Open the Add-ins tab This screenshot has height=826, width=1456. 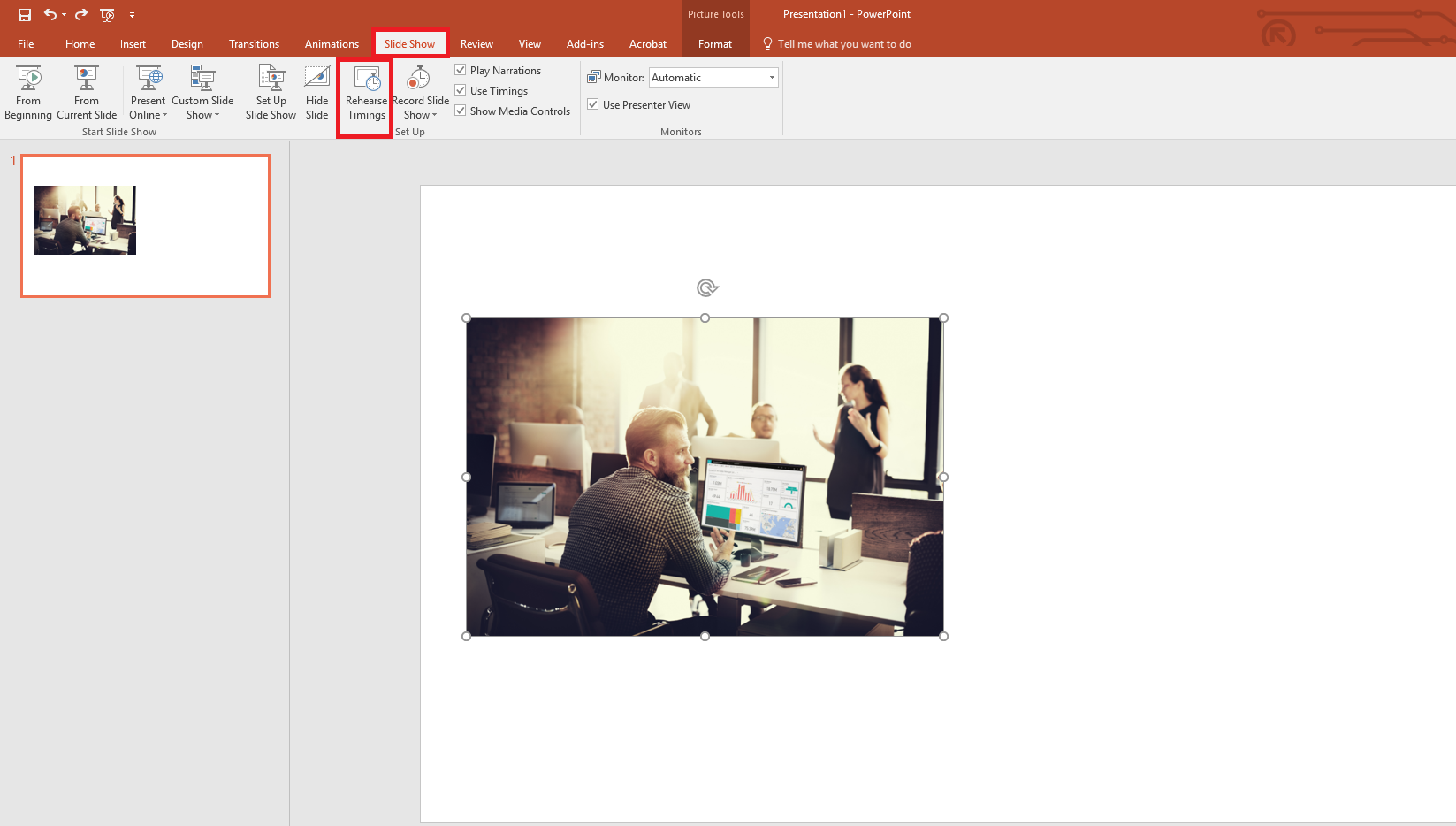(585, 44)
